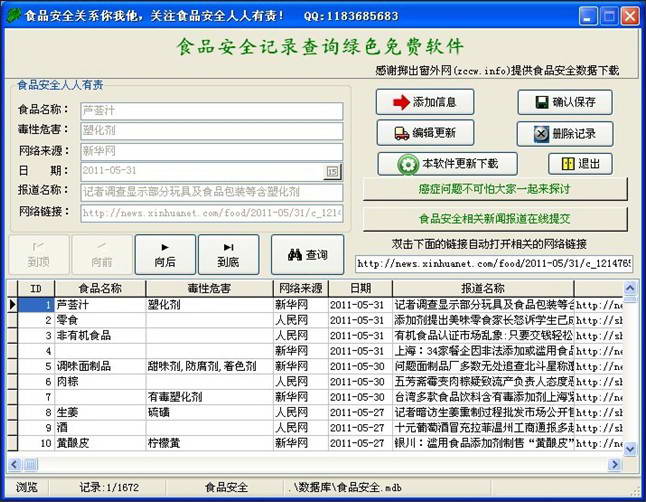Click vertical scrollbar up arrow
This screenshot has width=646, height=502.
click(x=630, y=288)
